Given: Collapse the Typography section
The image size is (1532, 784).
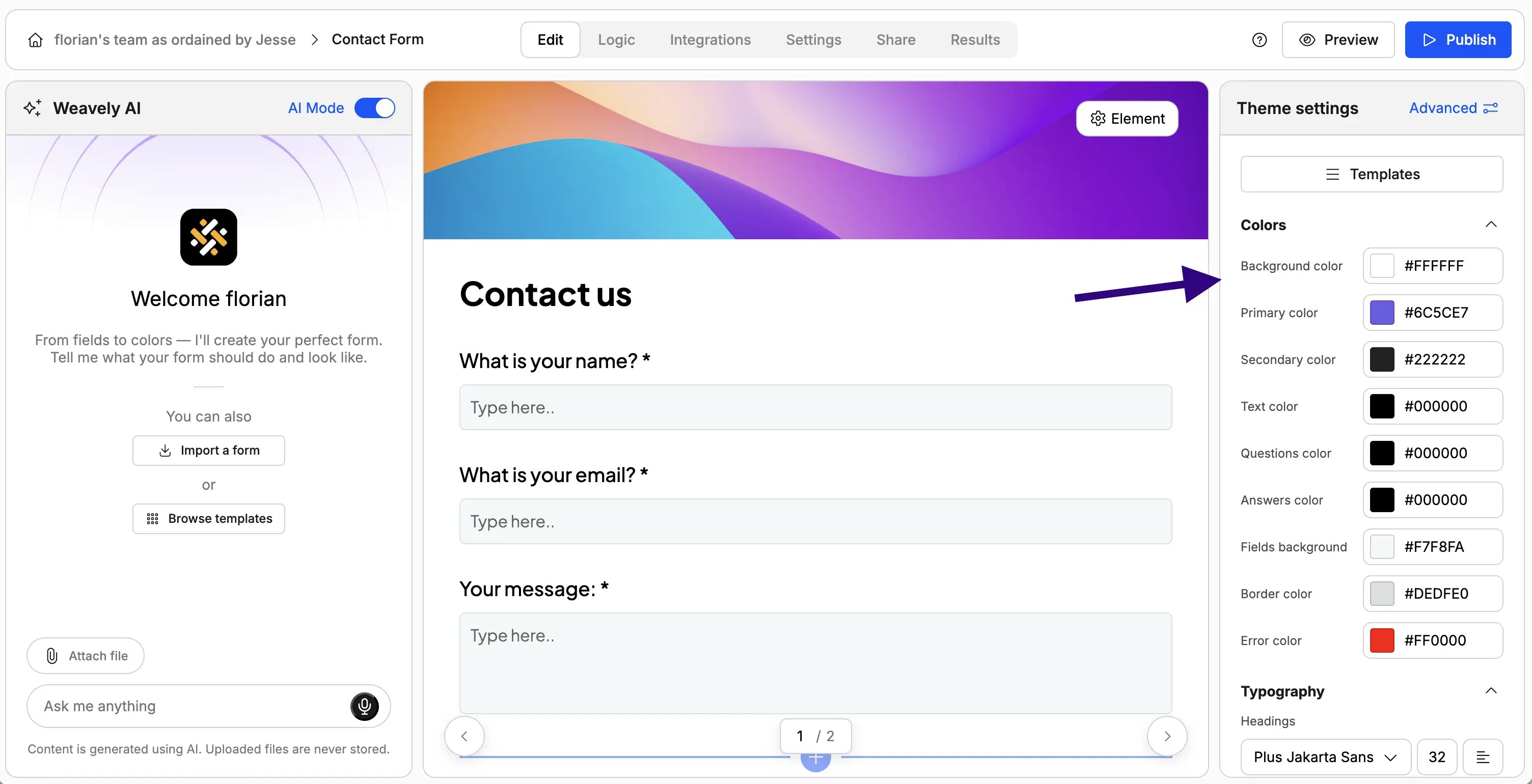Looking at the screenshot, I should pos(1491,690).
